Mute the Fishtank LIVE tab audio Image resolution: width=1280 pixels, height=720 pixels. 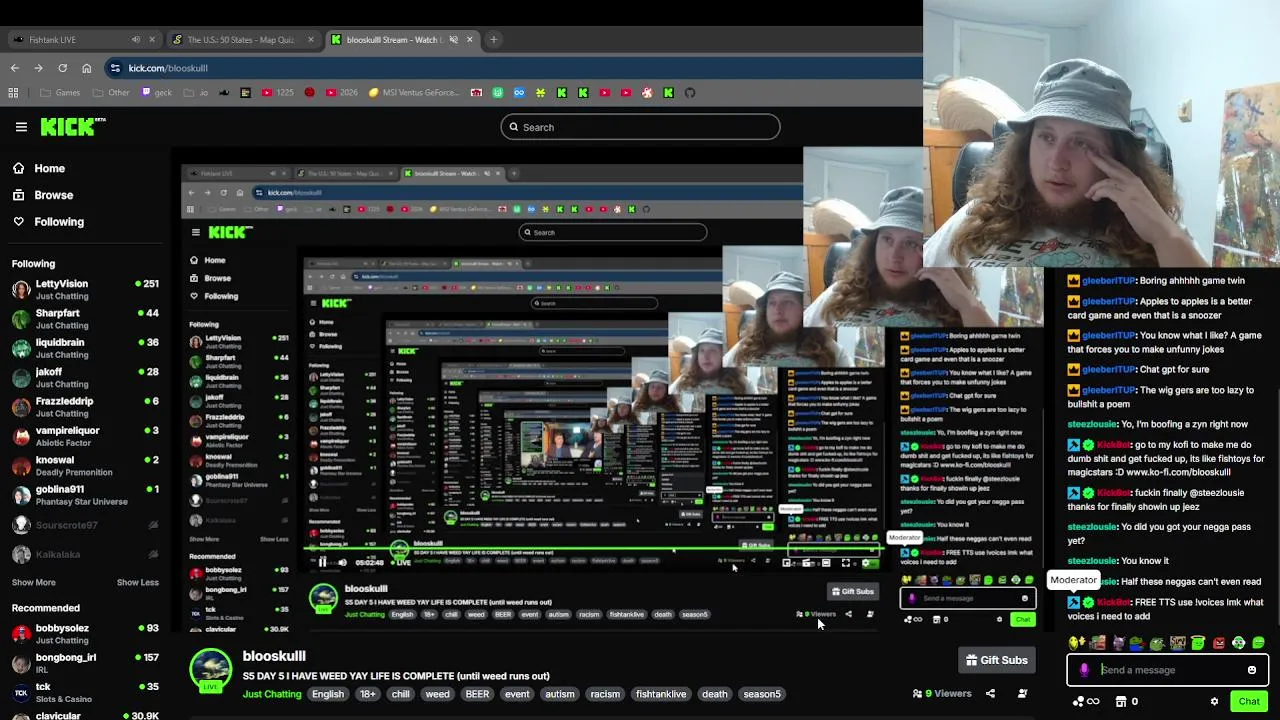click(136, 40)
